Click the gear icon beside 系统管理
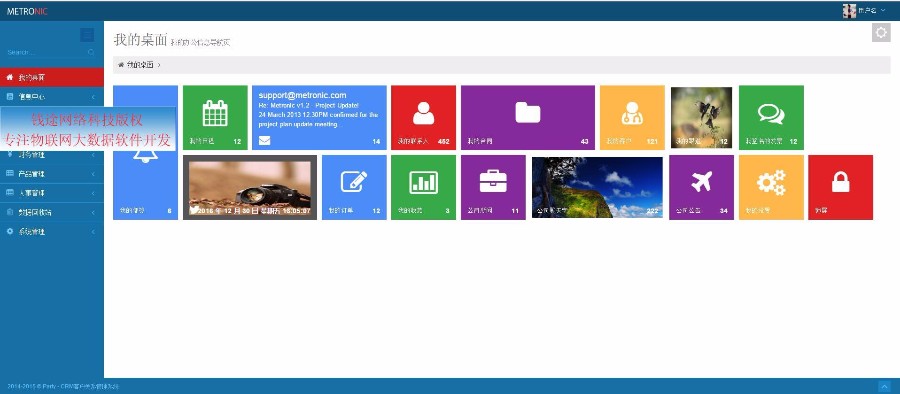Viewport: 900px width, 394px height. tap(10, 231)
